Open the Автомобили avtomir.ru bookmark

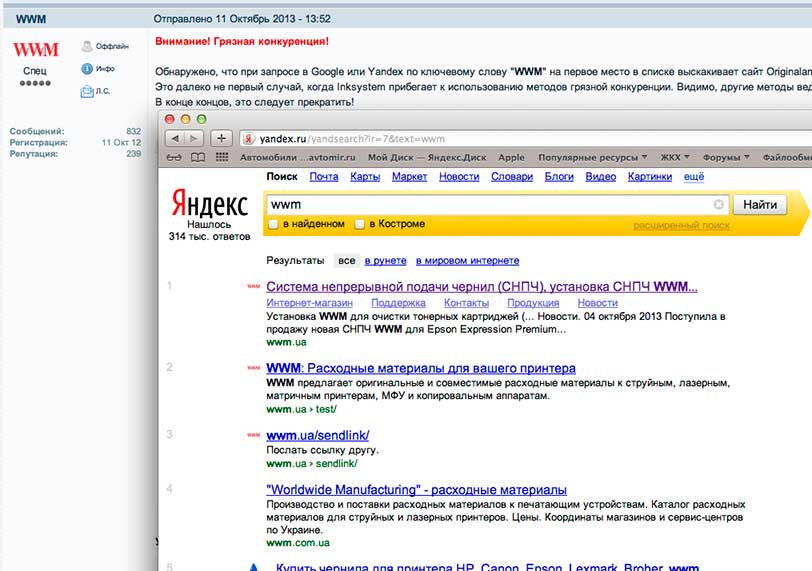298,157
